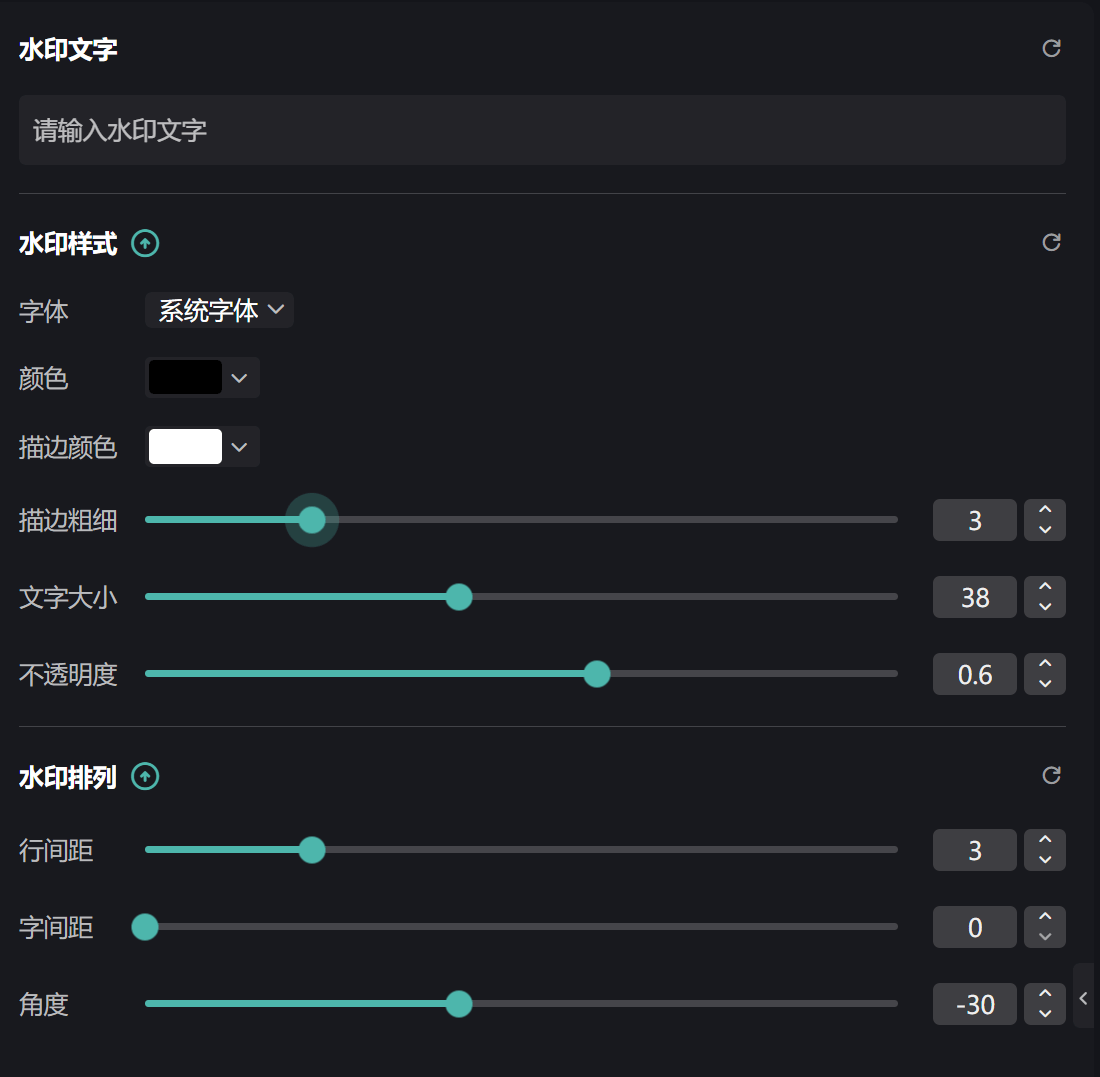This screenshot has height=1077, width=1100.
Task: Increase 文字大小 with the up stepper
Action: click(x=1045, y=588)
